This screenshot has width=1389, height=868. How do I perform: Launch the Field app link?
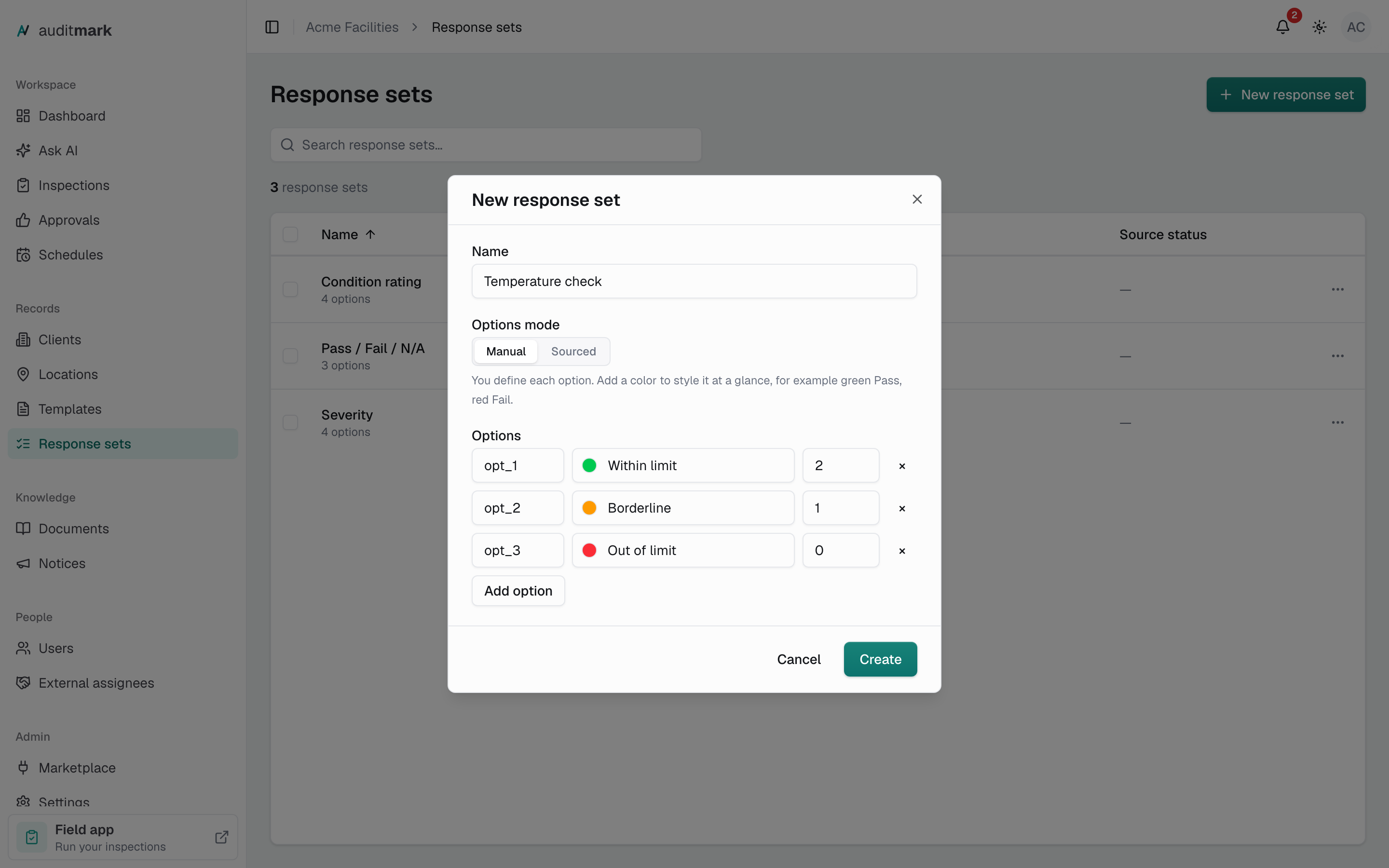pos(123,838)
